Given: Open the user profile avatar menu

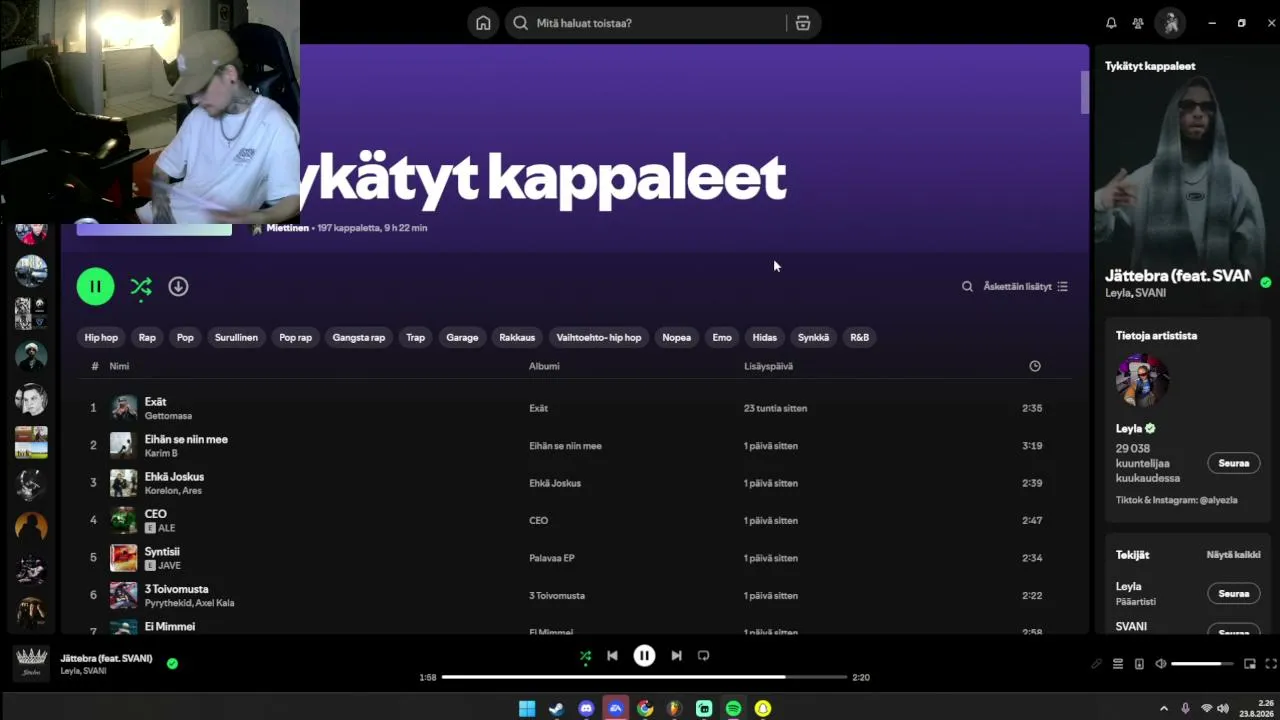Looking at the screenshot, I should [1171, 23].
